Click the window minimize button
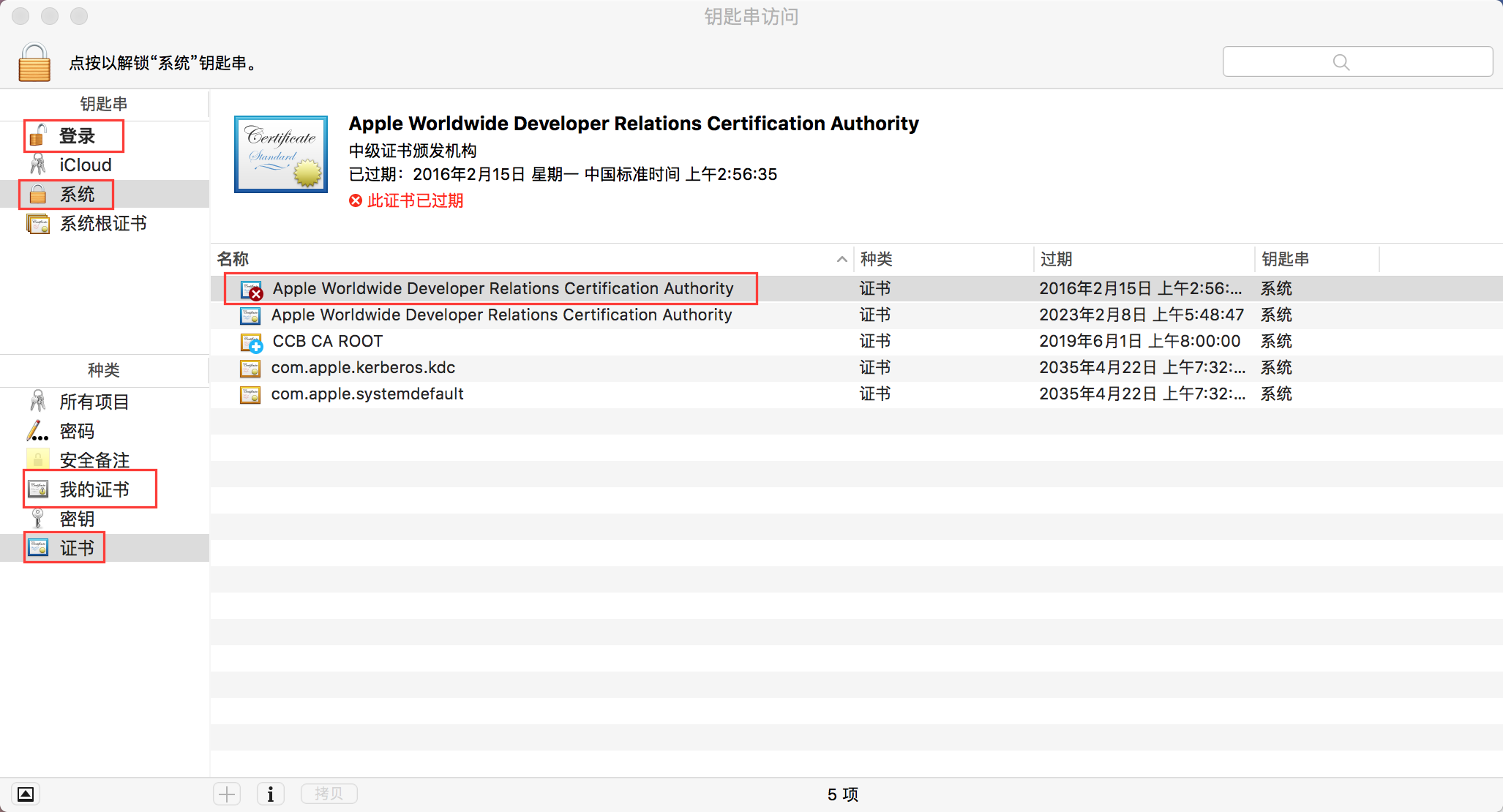 point(50,16)
